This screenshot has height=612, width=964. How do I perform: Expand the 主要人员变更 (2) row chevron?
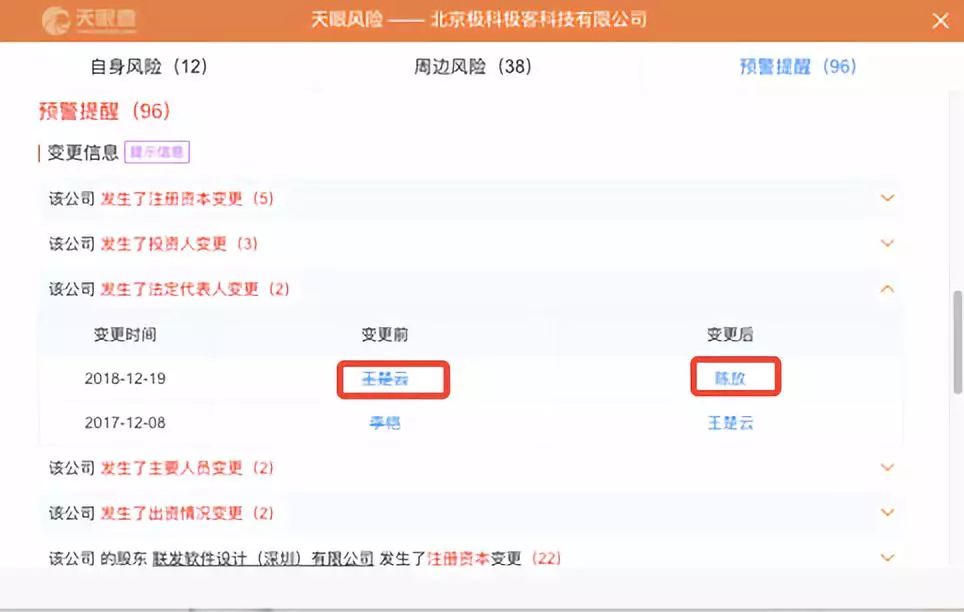coord(887,467)
